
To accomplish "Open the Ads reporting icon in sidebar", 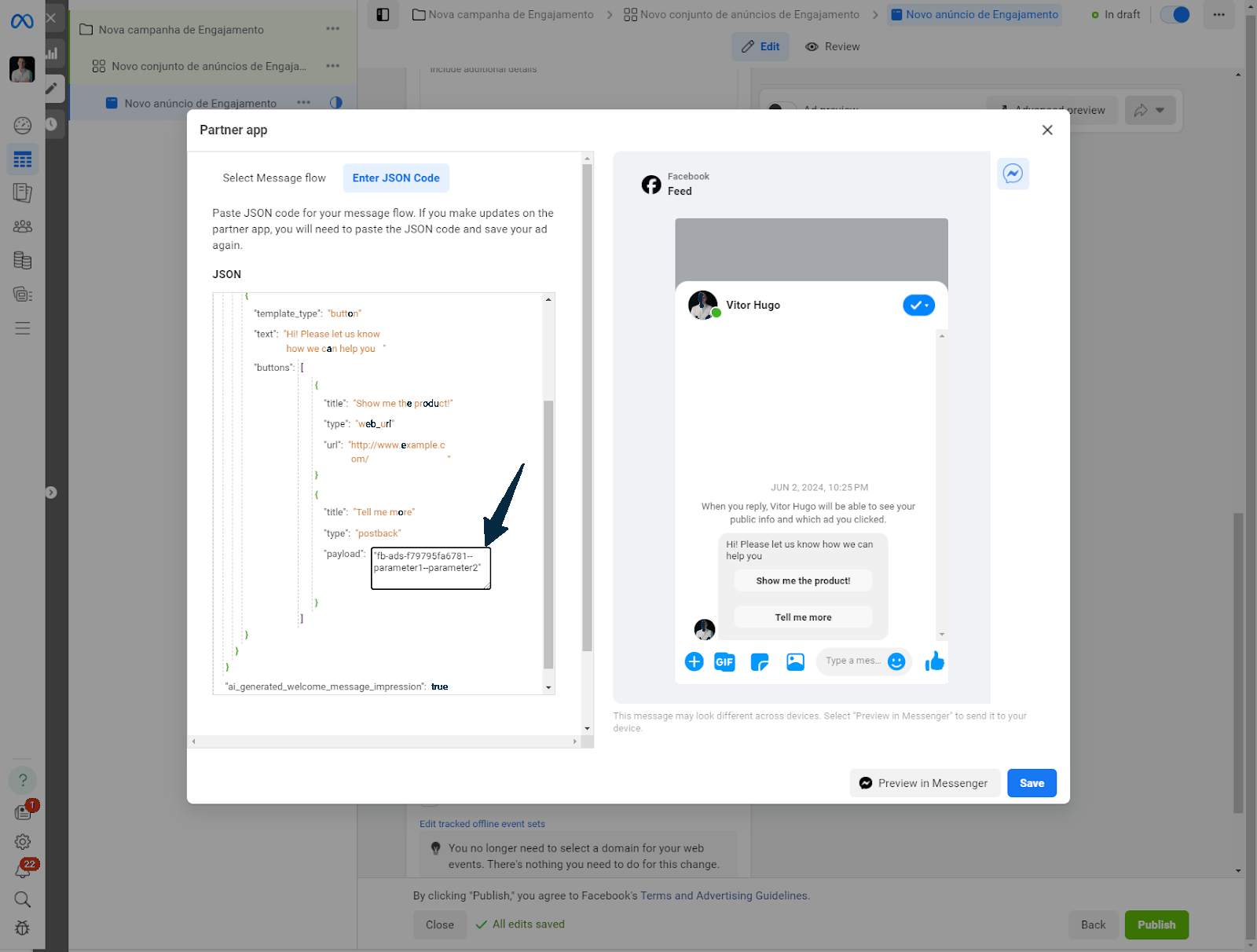I will (x=23, y=193).
